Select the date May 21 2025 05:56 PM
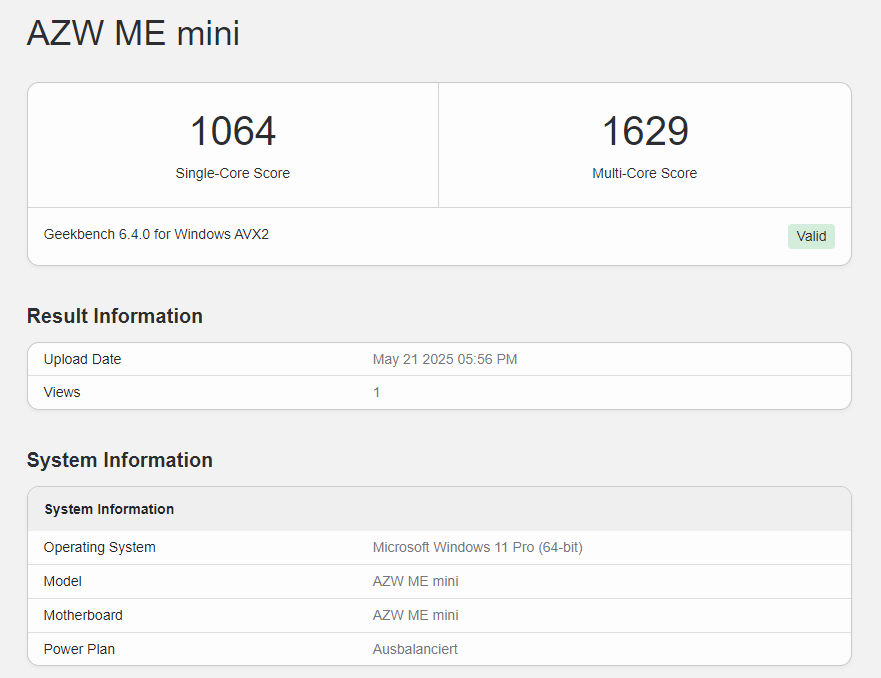Screen dimensions: 881x678 tap(445, 359)
